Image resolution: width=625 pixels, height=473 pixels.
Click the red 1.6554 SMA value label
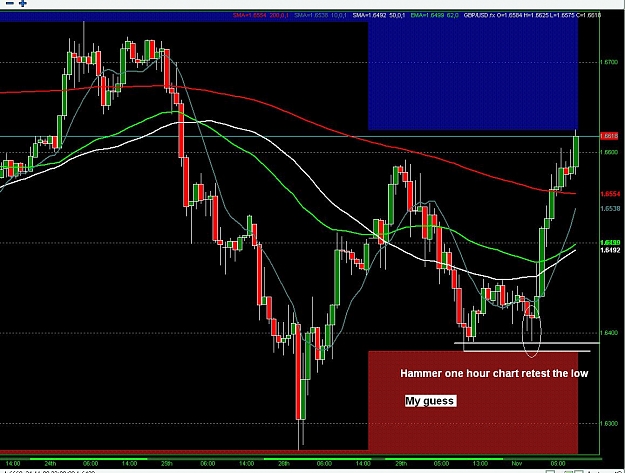click(610, 194)
